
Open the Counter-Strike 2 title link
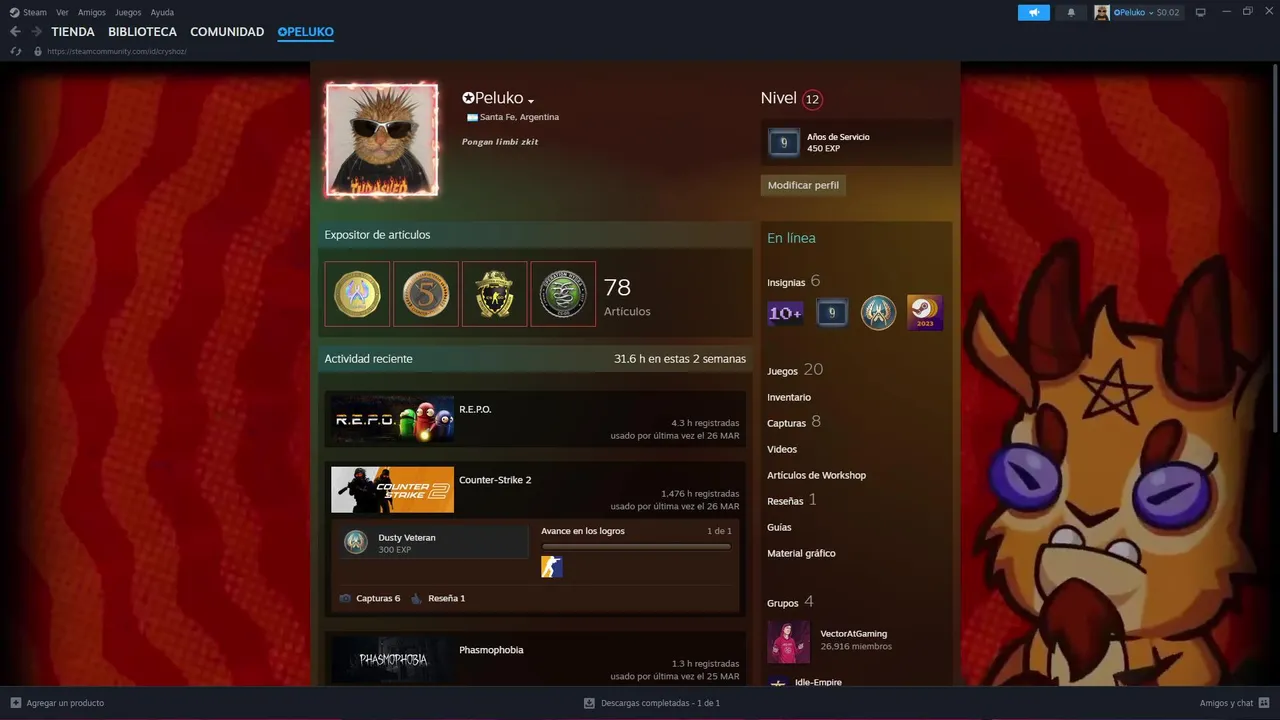pyautogui.click(x=495, y=480)
